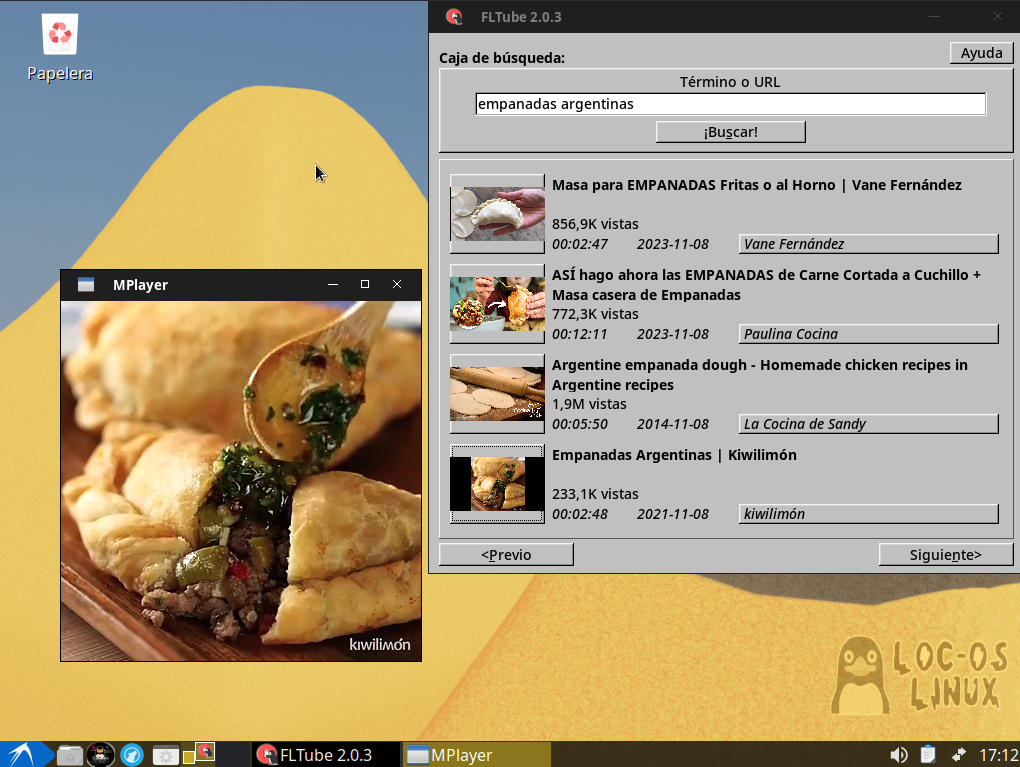Click the Ayuda help button
The height and width of the screenshot is (767, 1020).
coord(981,53)
